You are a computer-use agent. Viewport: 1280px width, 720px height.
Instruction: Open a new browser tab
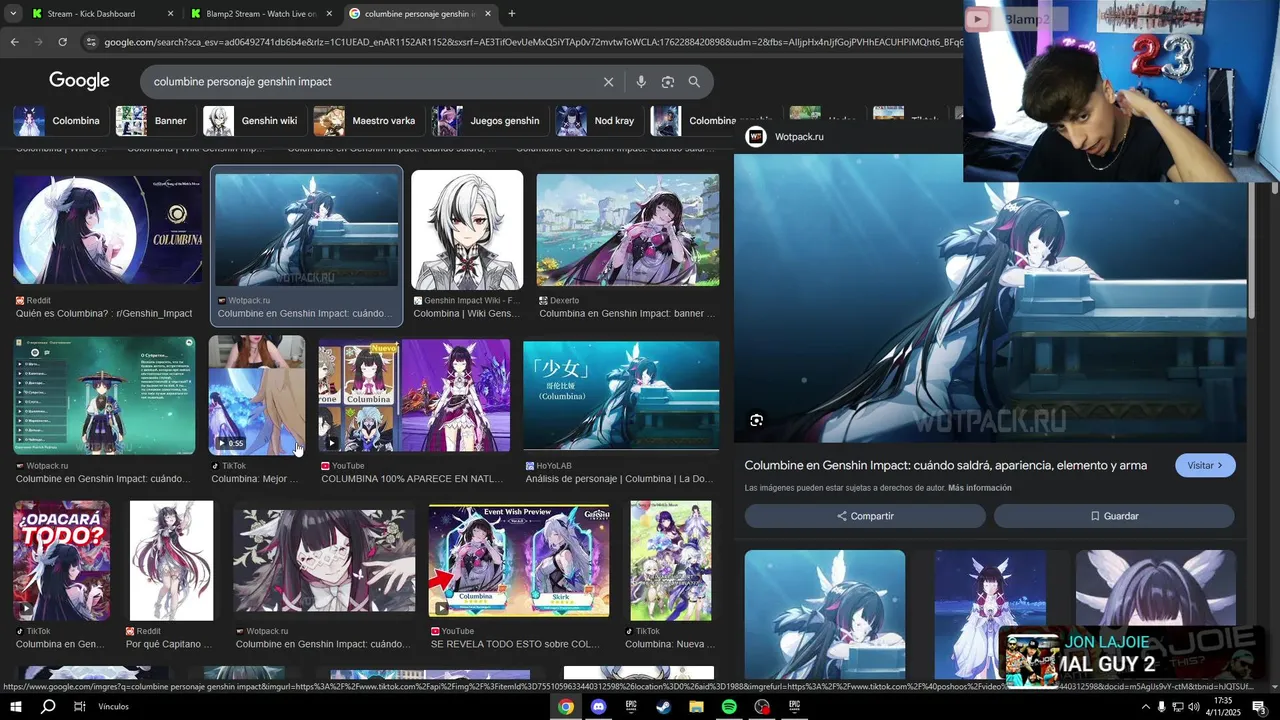point(511,14)
